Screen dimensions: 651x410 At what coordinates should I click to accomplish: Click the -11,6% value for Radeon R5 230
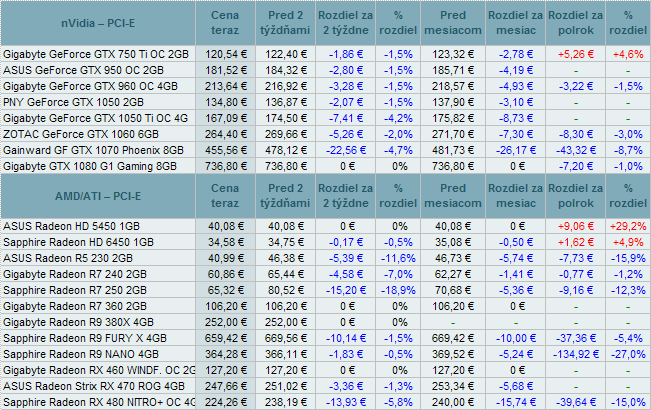point(398,258)
